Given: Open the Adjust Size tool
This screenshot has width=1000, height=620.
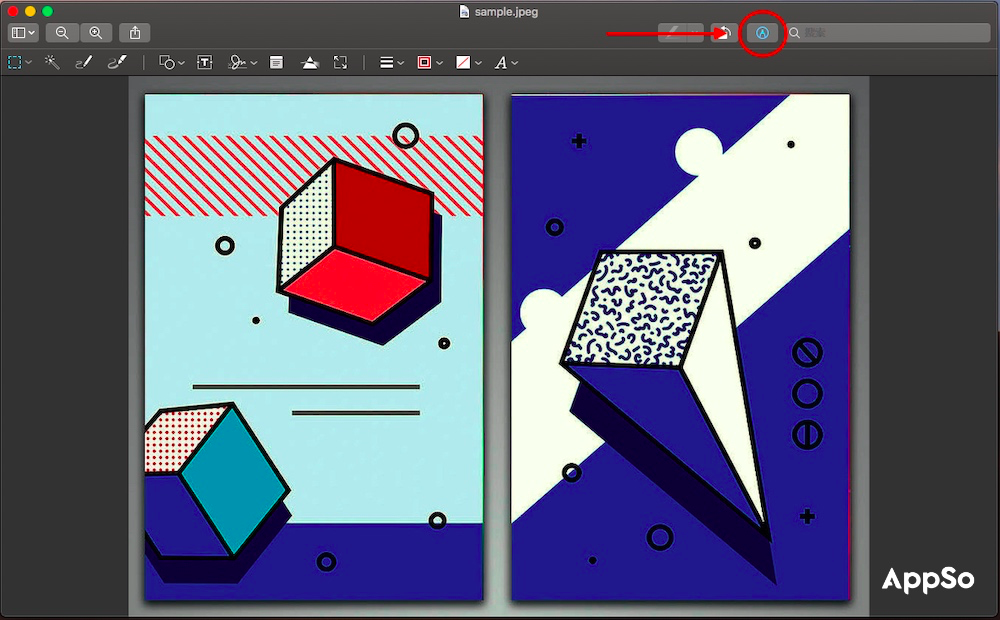Looking at the screenshot, I should 341,62.
